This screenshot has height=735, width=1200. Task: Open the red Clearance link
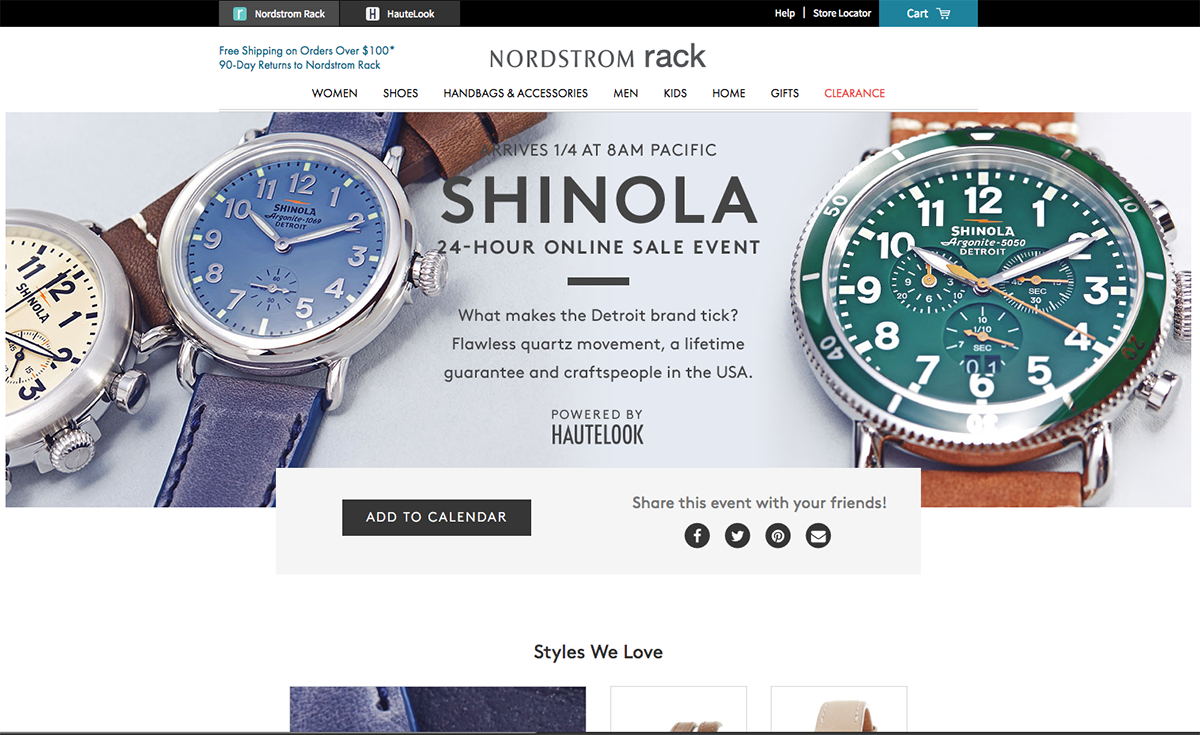click(x=855, y=93)
